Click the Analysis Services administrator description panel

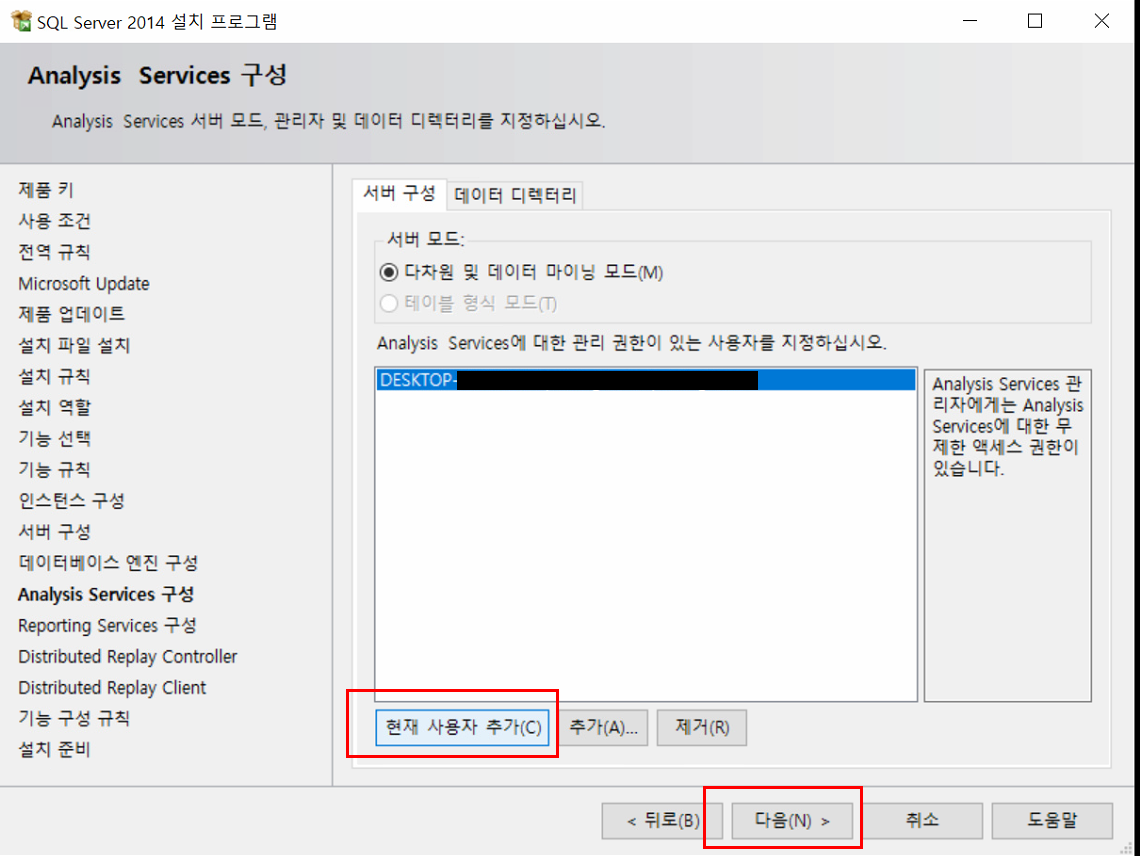click(x=1008, y=535)
